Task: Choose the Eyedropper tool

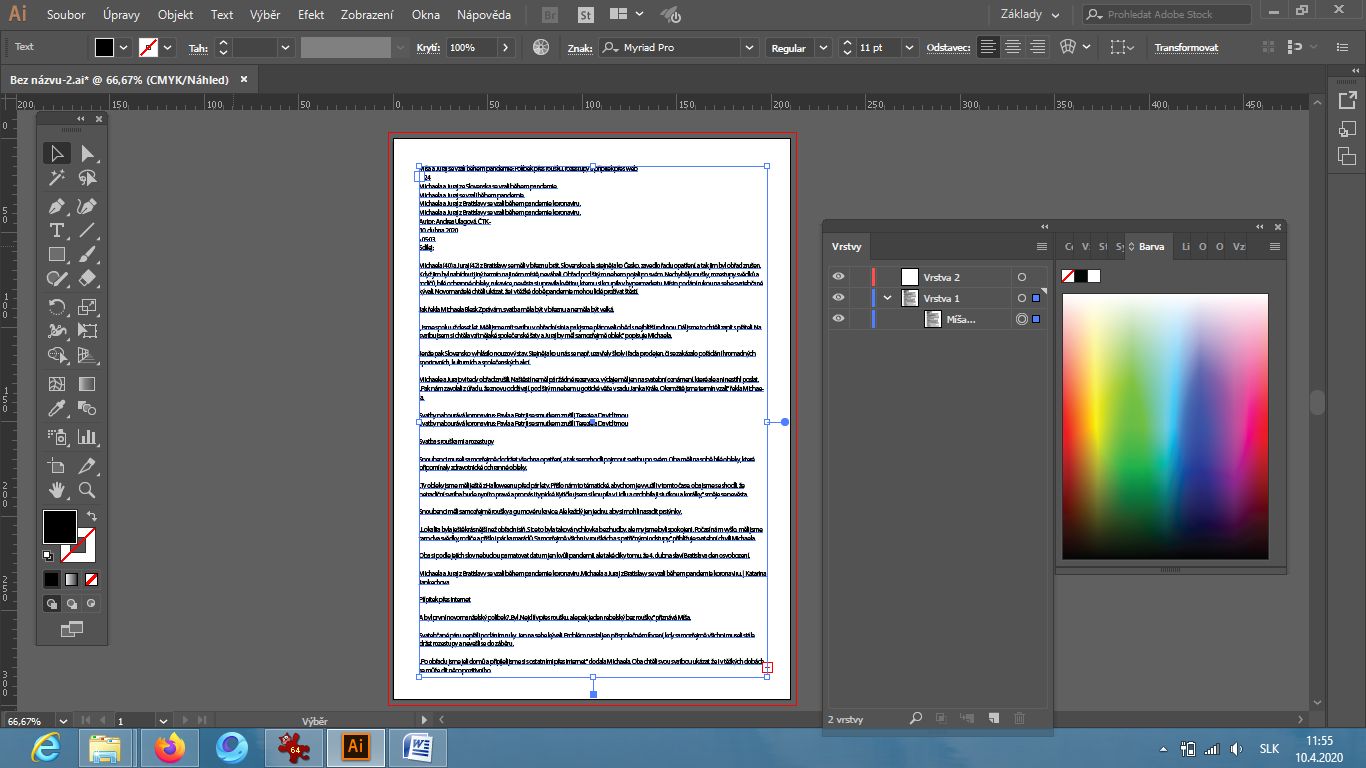Action: tap(57, 408)
